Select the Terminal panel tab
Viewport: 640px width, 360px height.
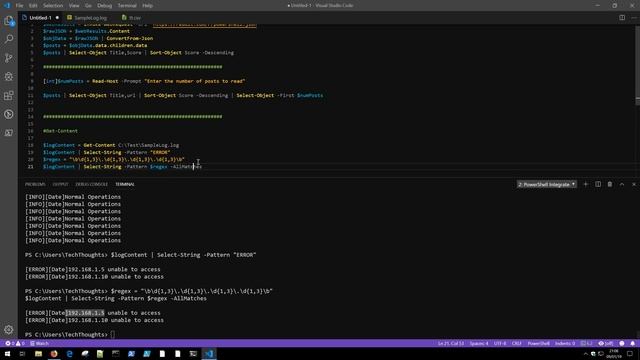pyautogui.click(x=124, y=184)
